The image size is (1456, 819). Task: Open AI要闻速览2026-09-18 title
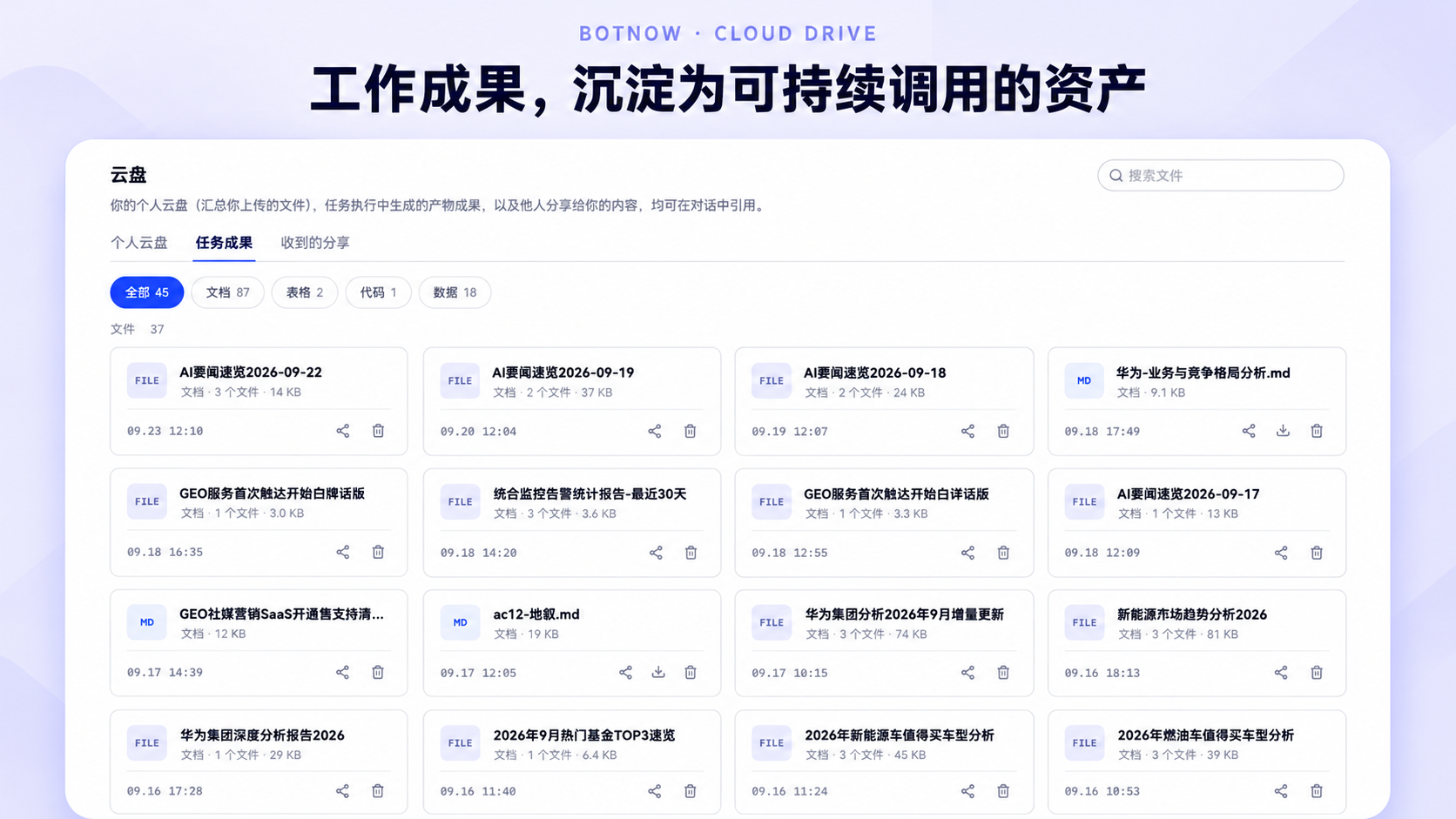pyautogui.click(x=874, y=373)
